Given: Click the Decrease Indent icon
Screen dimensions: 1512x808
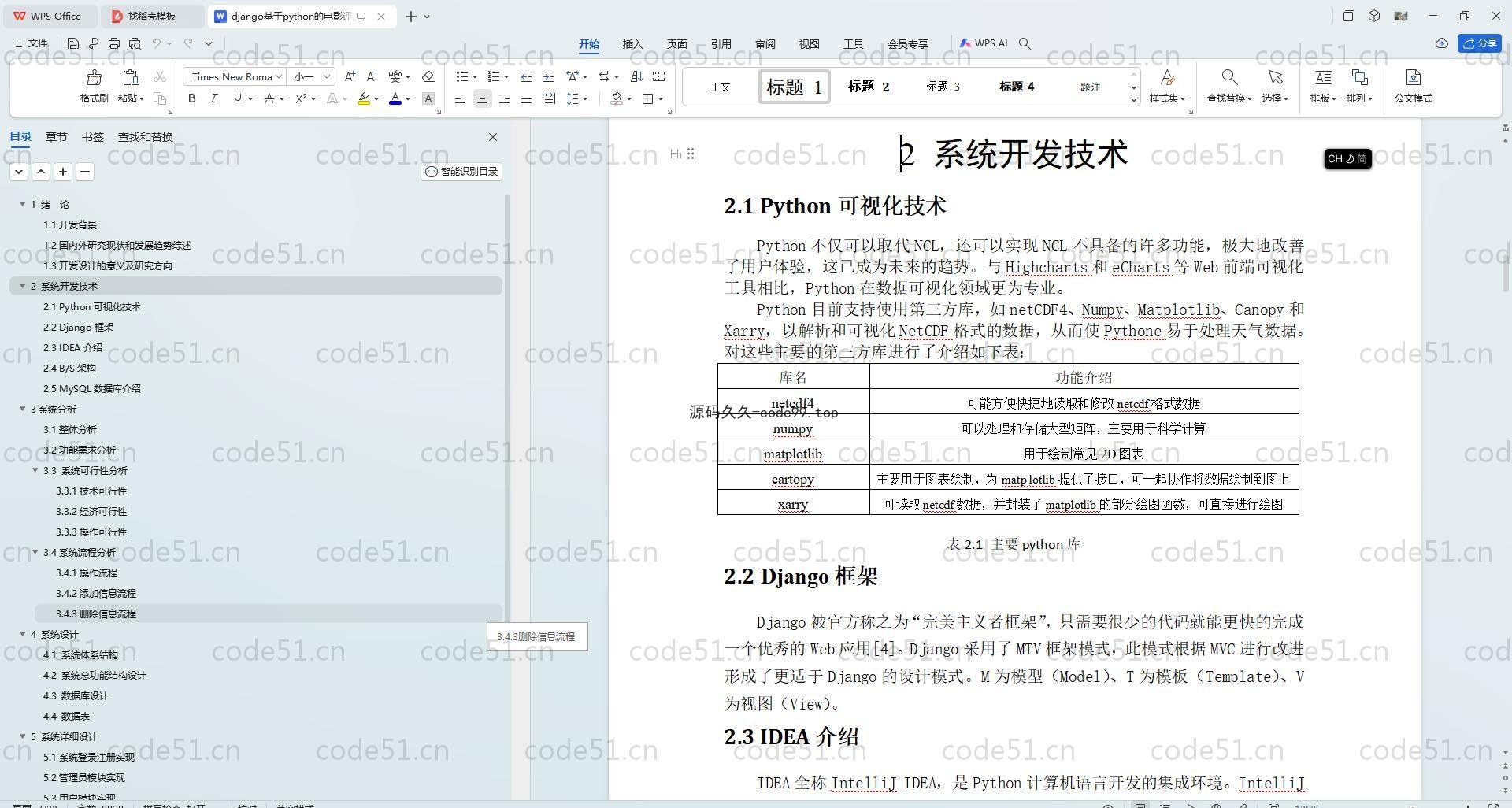Looking at the screenshot, I should coord(526,76).
